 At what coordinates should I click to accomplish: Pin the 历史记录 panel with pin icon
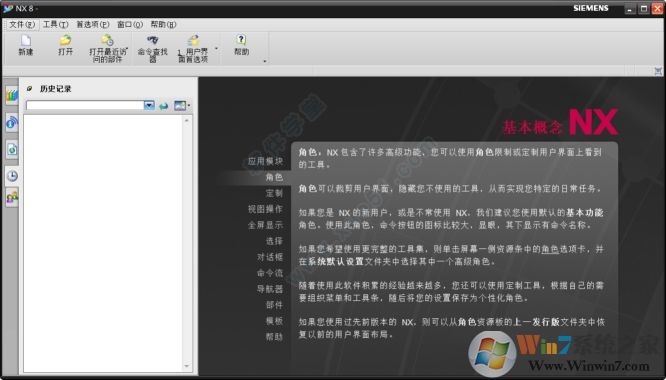coord(29,88)
